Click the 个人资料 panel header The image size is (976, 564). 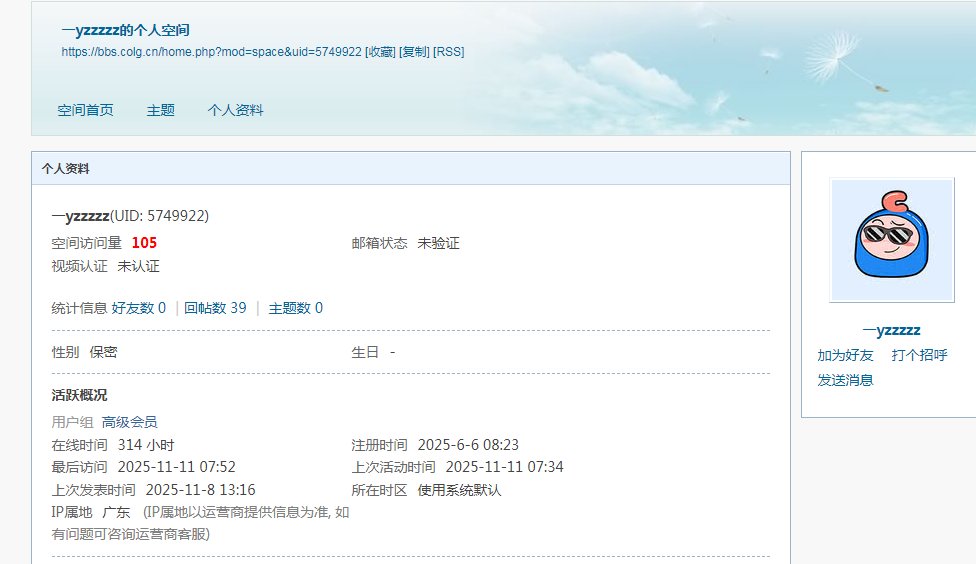click(x=411, y=168)
